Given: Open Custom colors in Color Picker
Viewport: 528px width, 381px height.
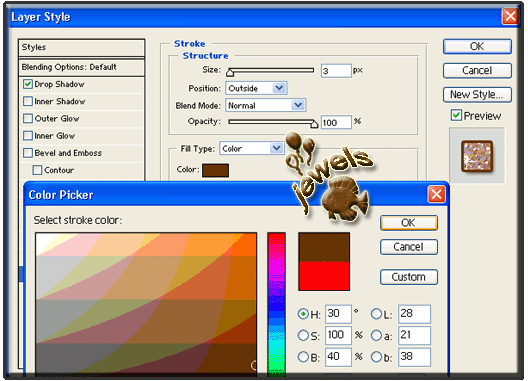Looking at the screenshot, I should pos(409,277).
